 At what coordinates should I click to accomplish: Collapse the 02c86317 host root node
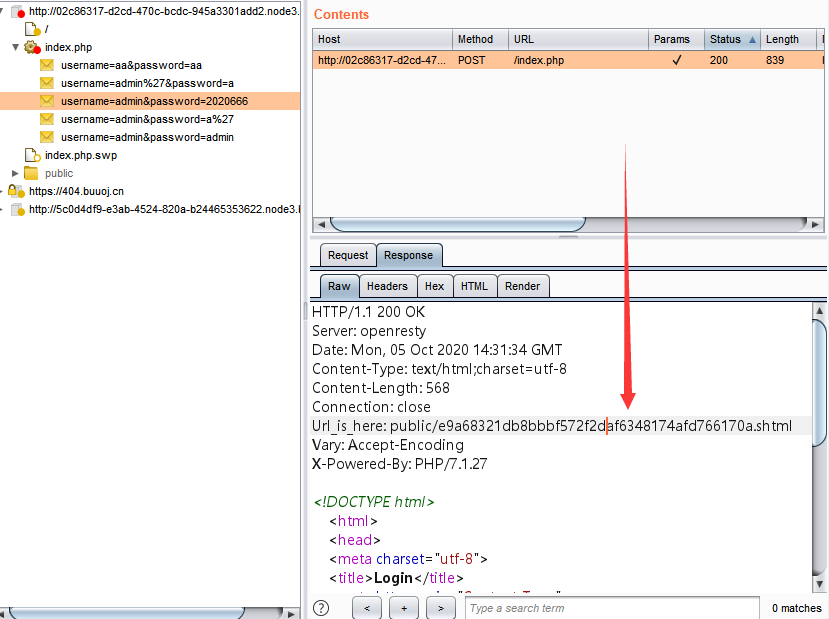pos(2,11)
